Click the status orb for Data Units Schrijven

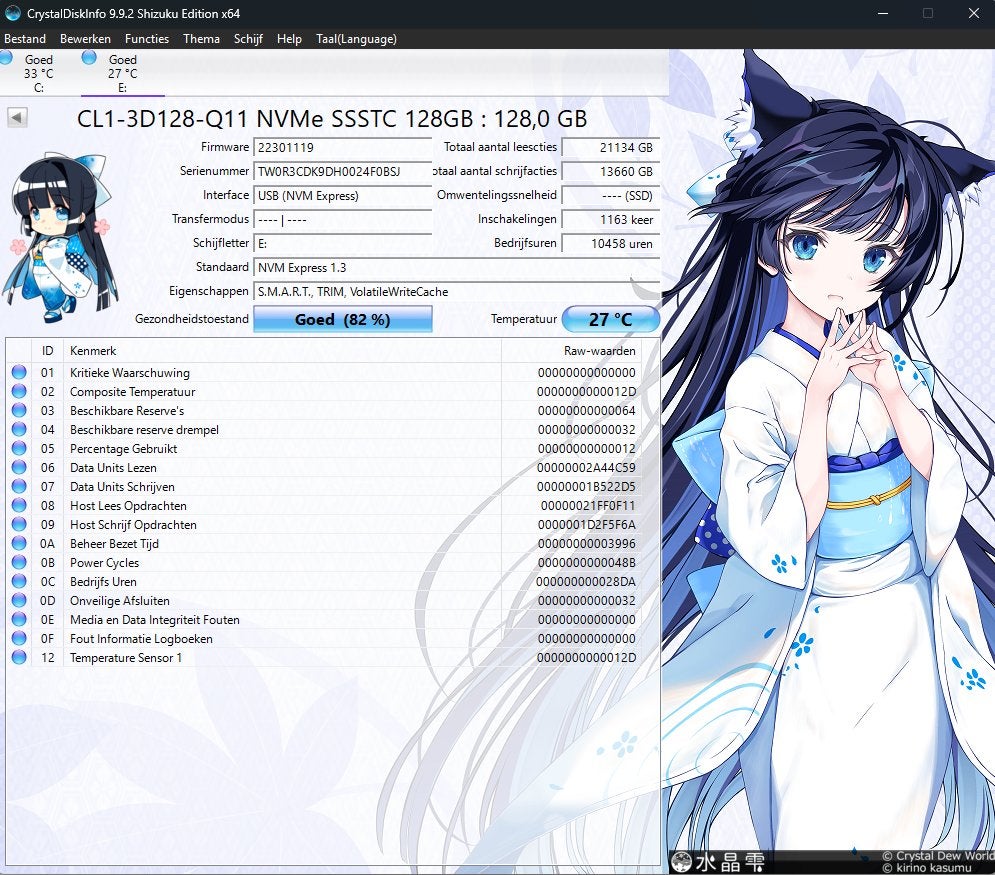[19, 487]
